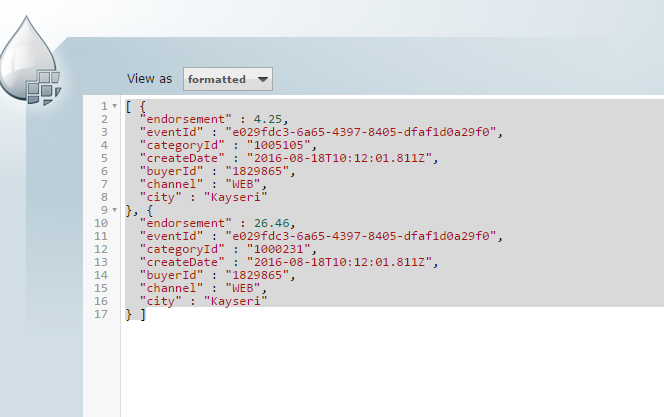Click channel value "WEB" on line 15

[243, 288]
